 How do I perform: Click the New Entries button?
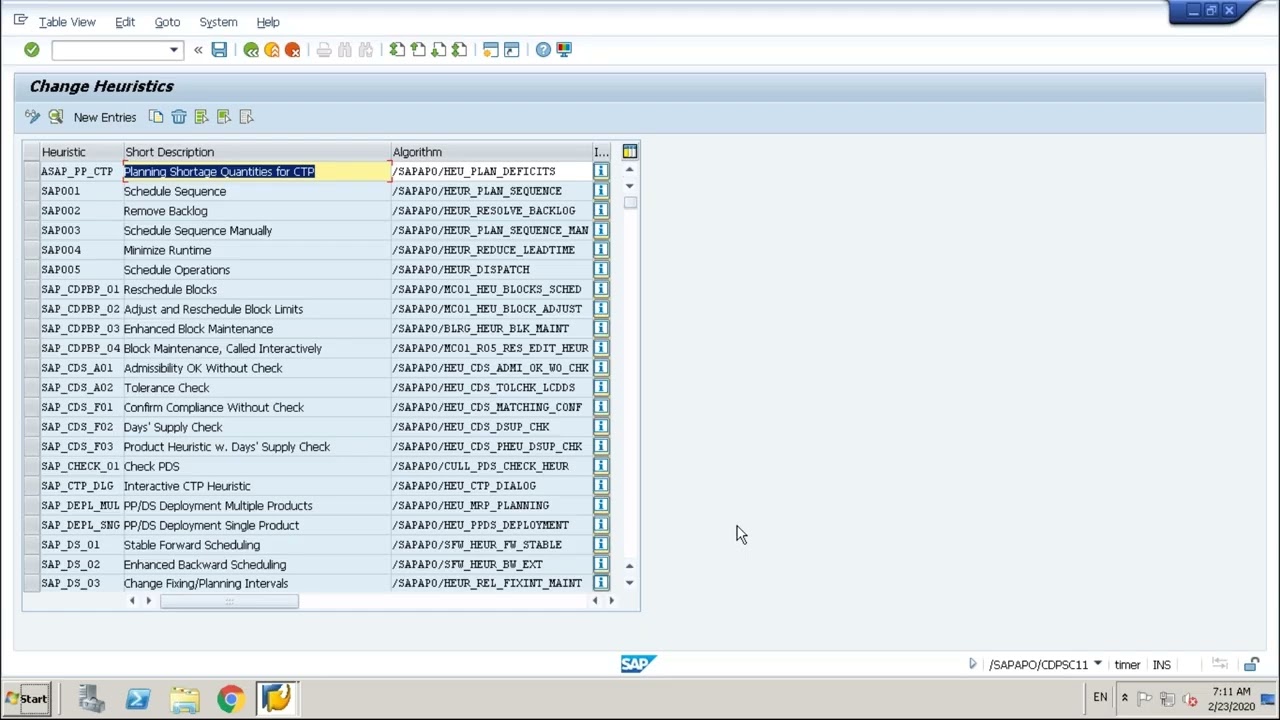[x=105, y=117]
